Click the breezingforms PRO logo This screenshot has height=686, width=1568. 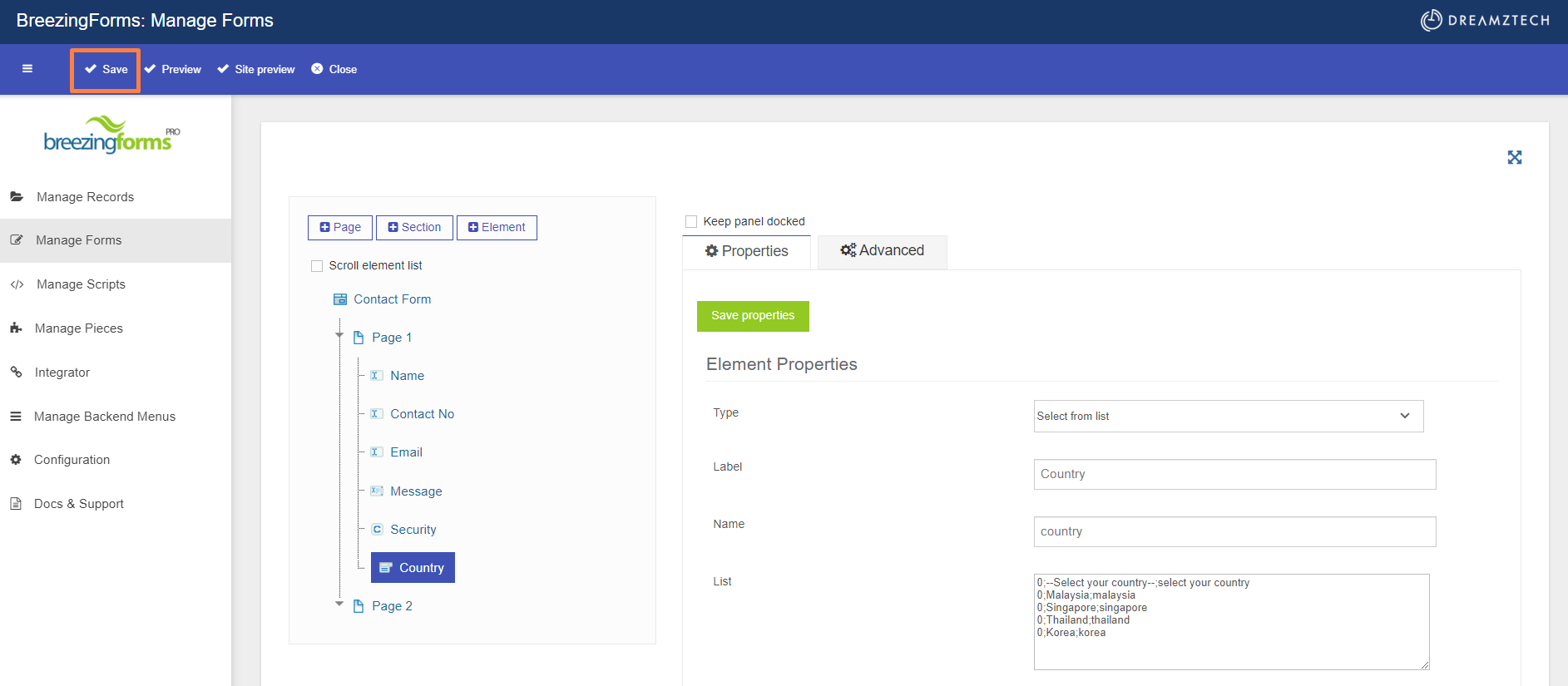point(111,135)
